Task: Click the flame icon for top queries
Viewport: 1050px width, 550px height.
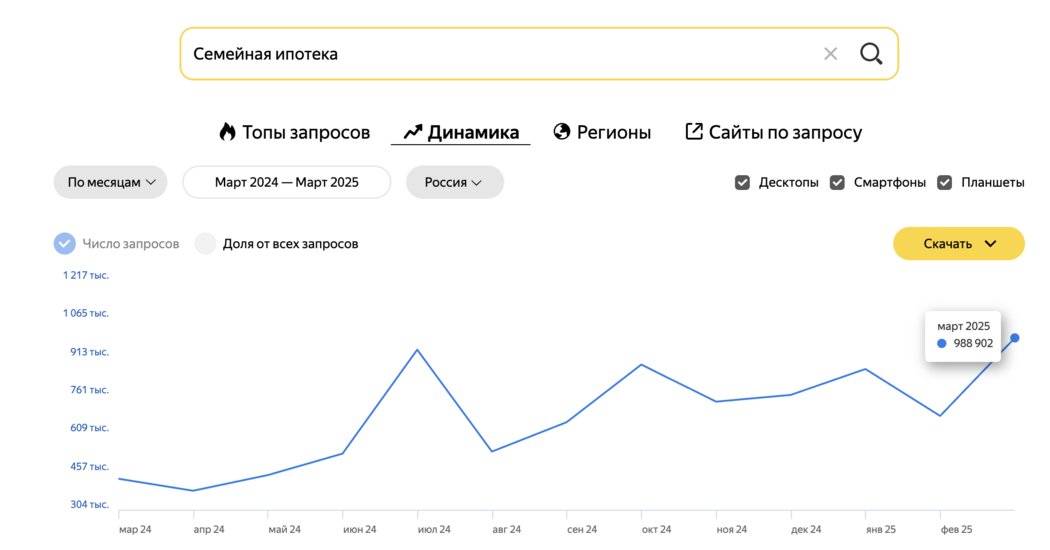Action: (228, 131)
